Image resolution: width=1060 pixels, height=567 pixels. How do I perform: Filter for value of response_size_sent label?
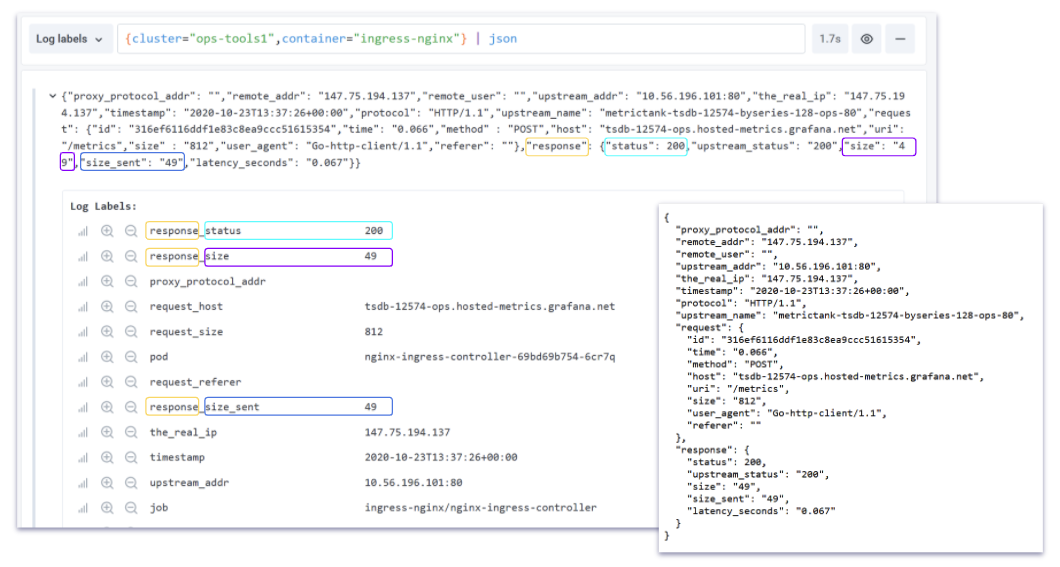tap(107, 407)
